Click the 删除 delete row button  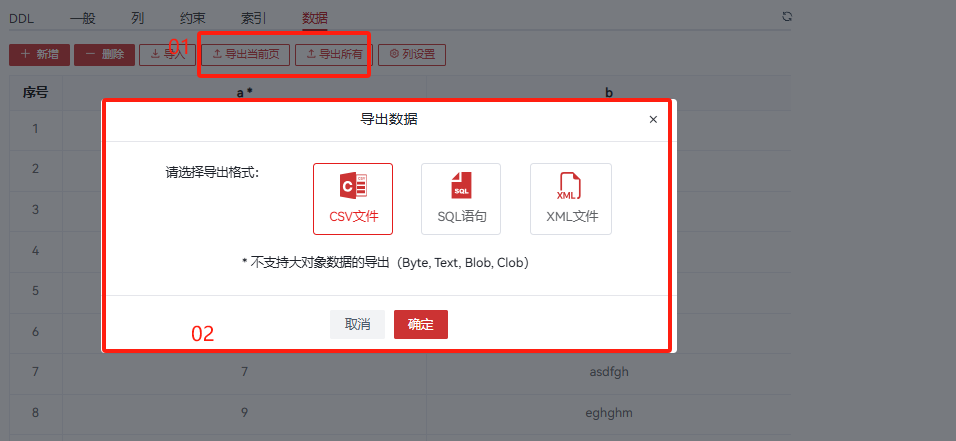click(x=104, y=54)
